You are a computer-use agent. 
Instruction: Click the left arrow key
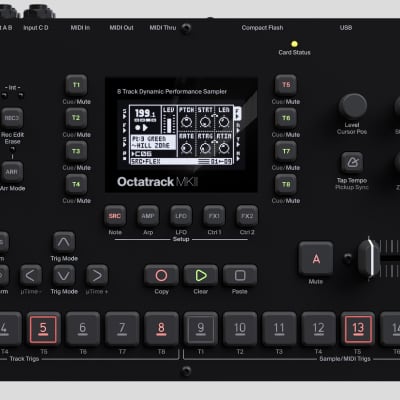(x=31, y=276)
